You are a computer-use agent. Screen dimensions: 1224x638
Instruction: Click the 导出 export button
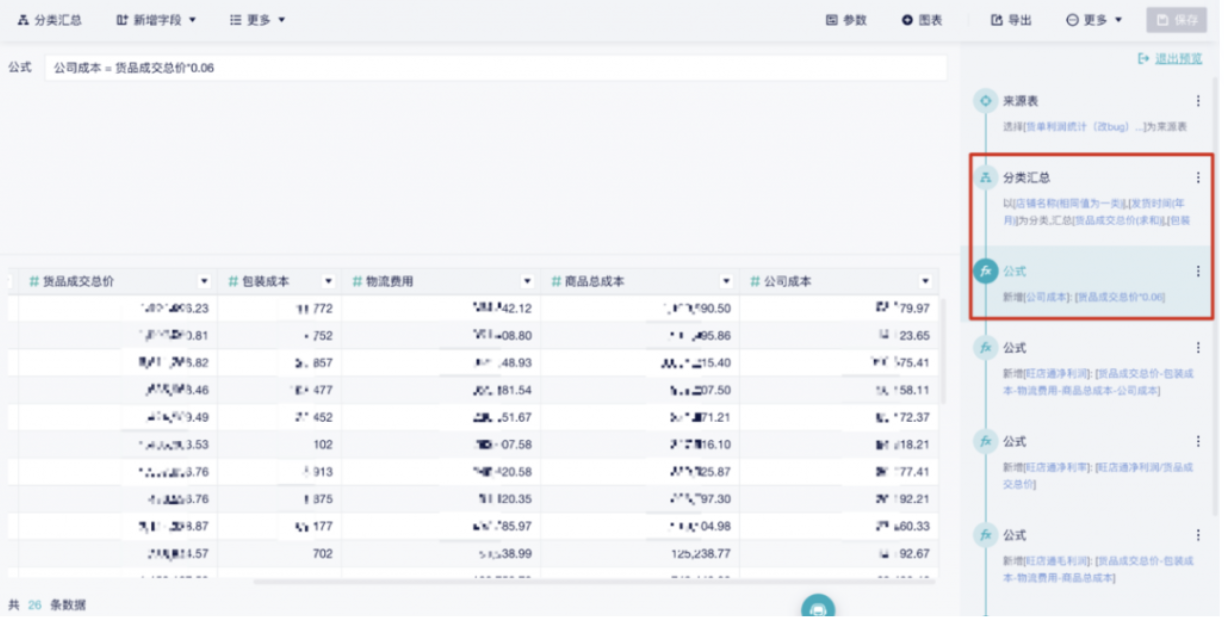point(1011,20)
